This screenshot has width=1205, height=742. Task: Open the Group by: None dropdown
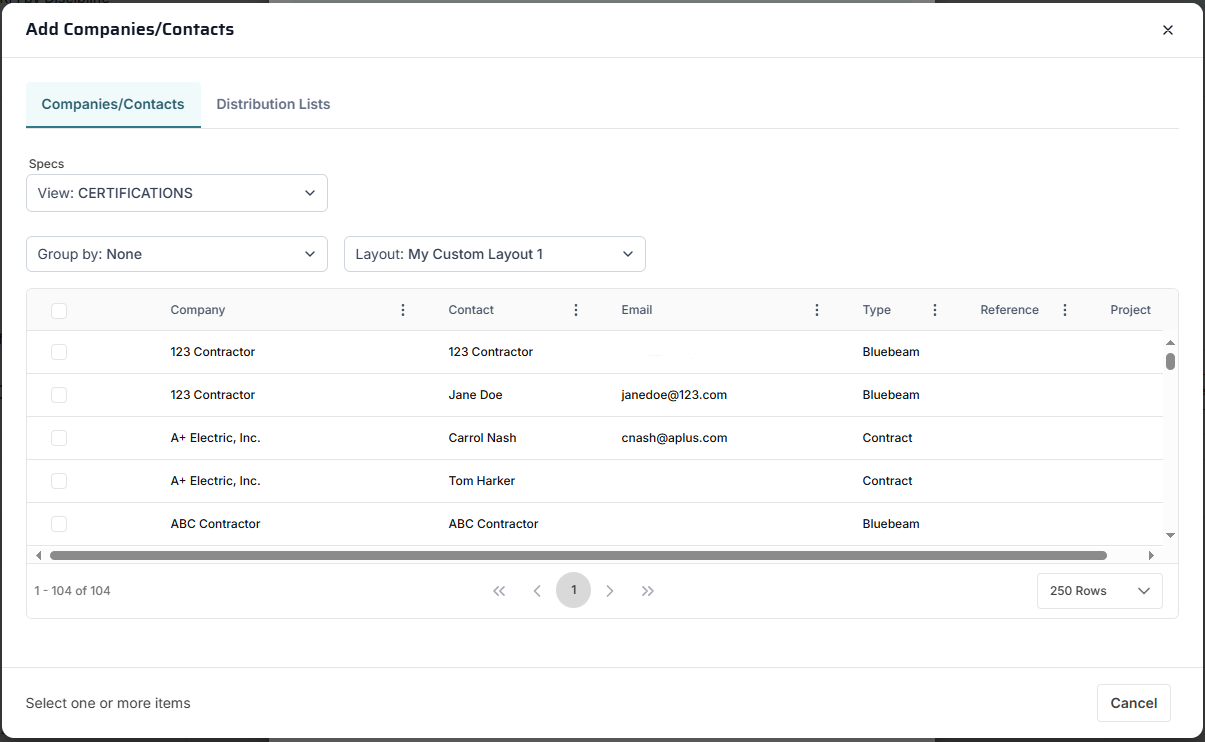pyautogui.click(x=177, y=254)
